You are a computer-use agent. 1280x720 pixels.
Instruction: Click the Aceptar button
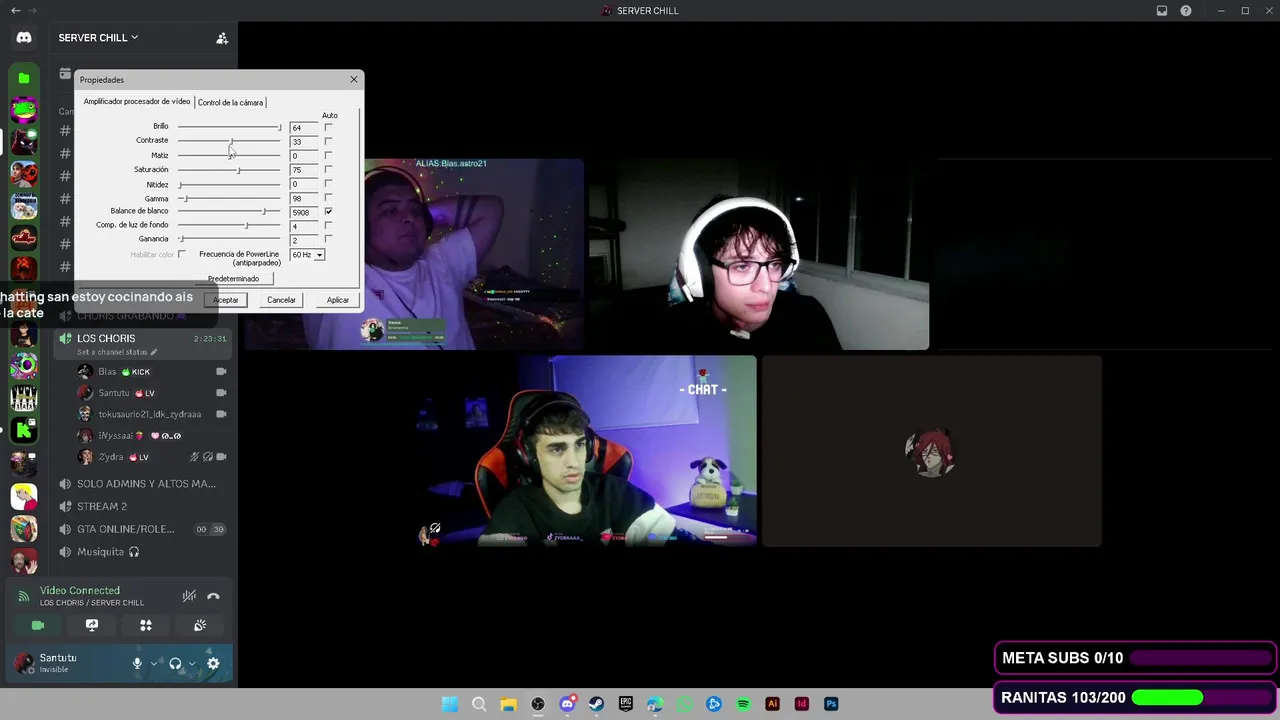click(x=225, y=300)
